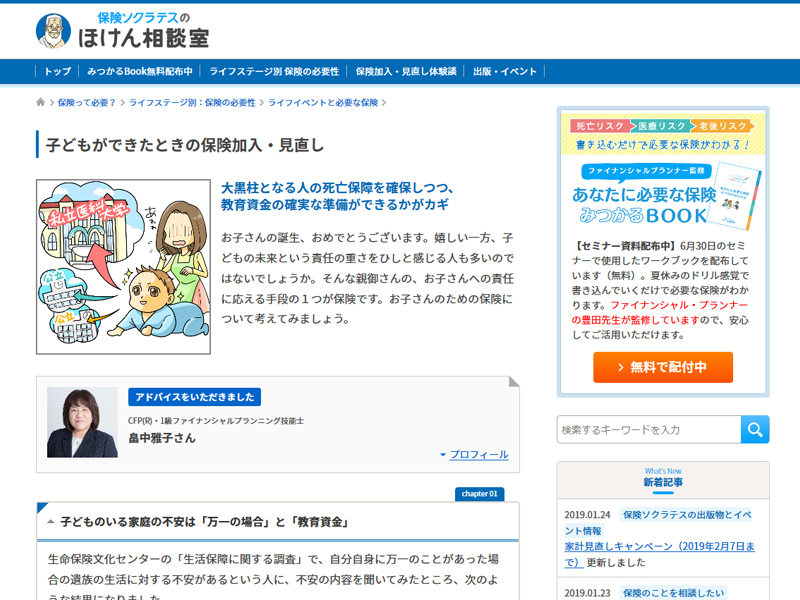
Task: Click 畠中雅子さん advisor photo
Action: [x=82, y=422]
